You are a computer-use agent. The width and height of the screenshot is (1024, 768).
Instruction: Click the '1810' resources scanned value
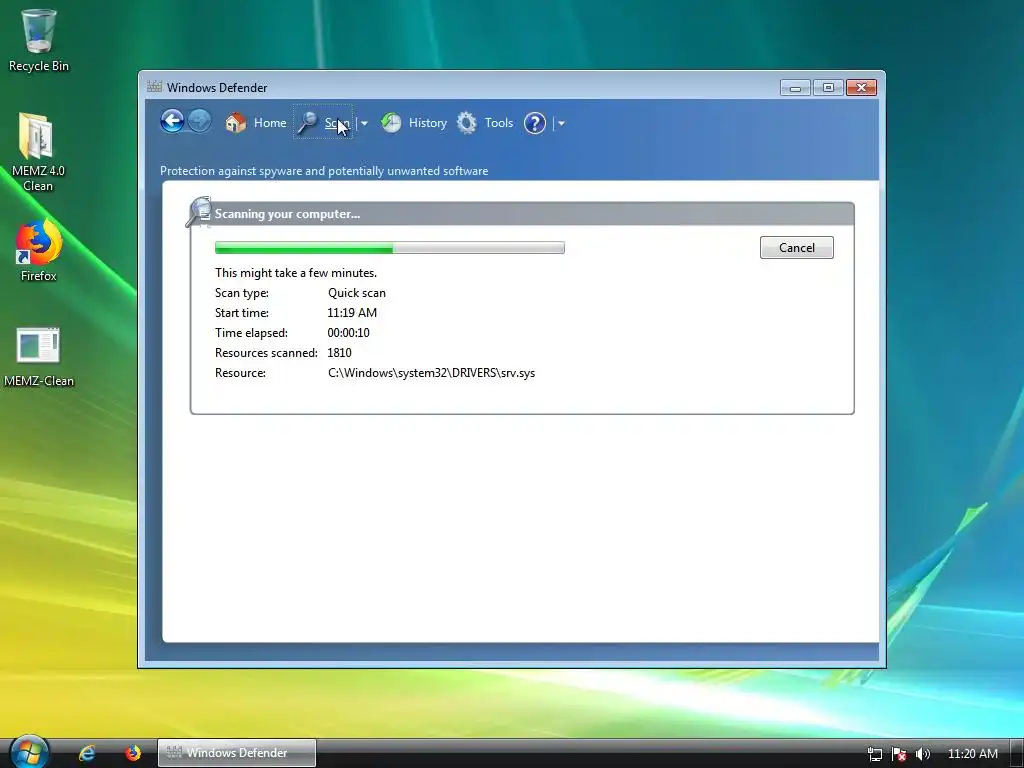(340, 353)
